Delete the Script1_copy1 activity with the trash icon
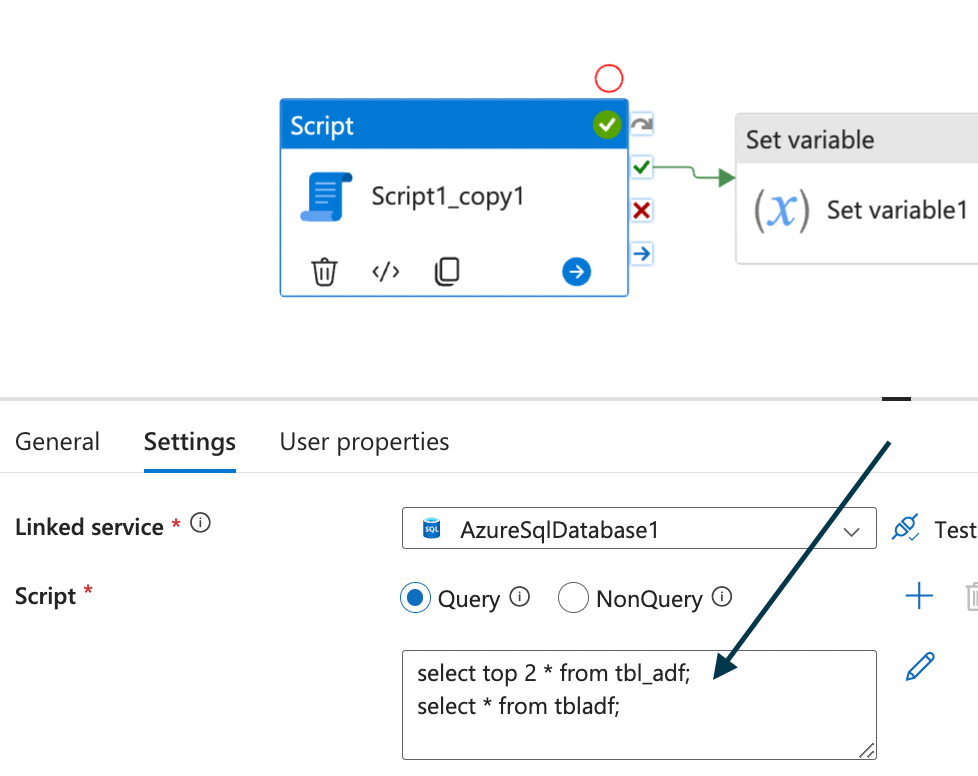The height and width of the screenshot is (776, 978). [x=324, y=272]
